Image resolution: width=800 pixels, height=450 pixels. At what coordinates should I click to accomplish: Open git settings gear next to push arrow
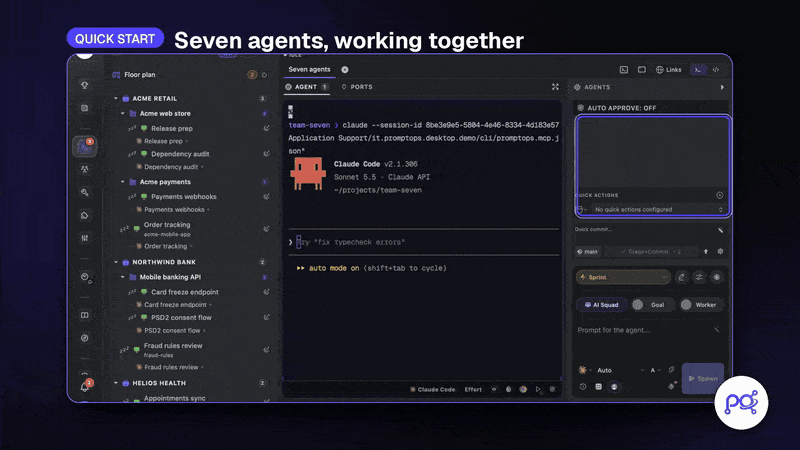click(720, 251)
